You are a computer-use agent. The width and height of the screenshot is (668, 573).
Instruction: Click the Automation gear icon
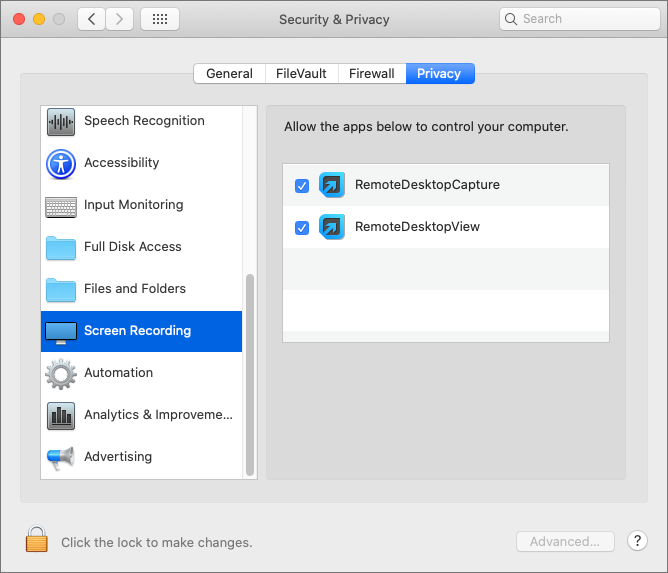coord(61,373)
